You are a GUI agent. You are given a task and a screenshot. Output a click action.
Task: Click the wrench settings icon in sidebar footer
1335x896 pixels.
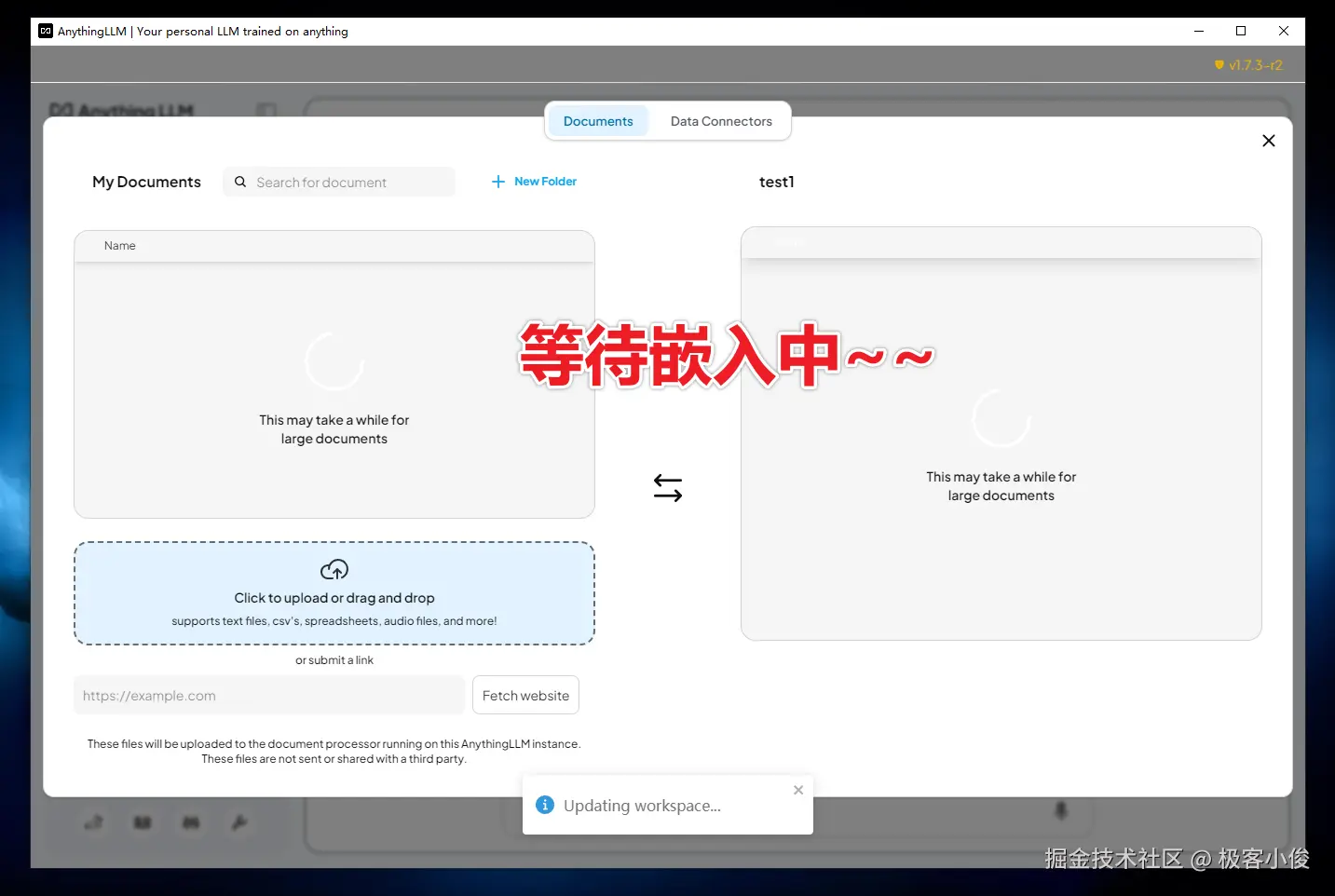tap(239, 822)
